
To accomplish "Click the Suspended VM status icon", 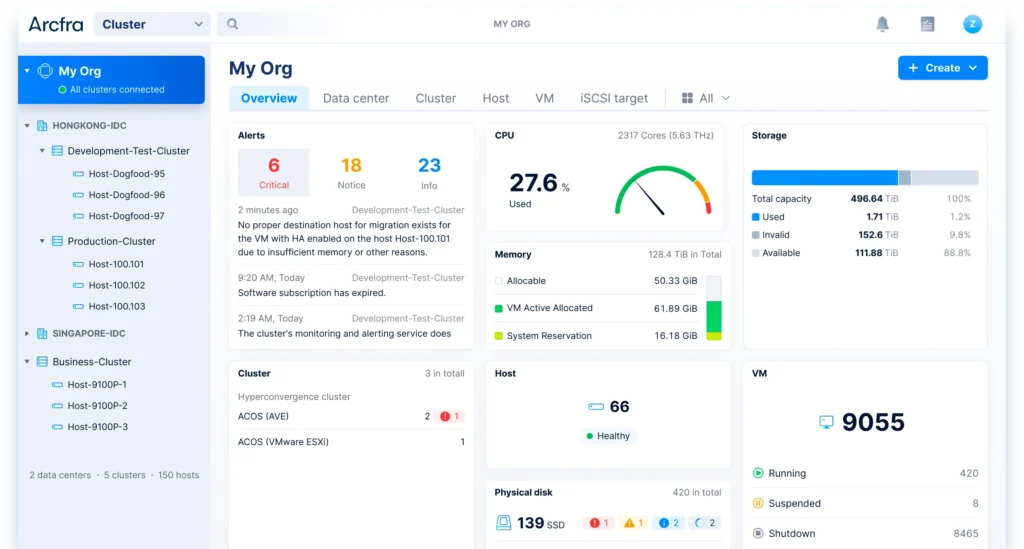I will tap(758, 503).
